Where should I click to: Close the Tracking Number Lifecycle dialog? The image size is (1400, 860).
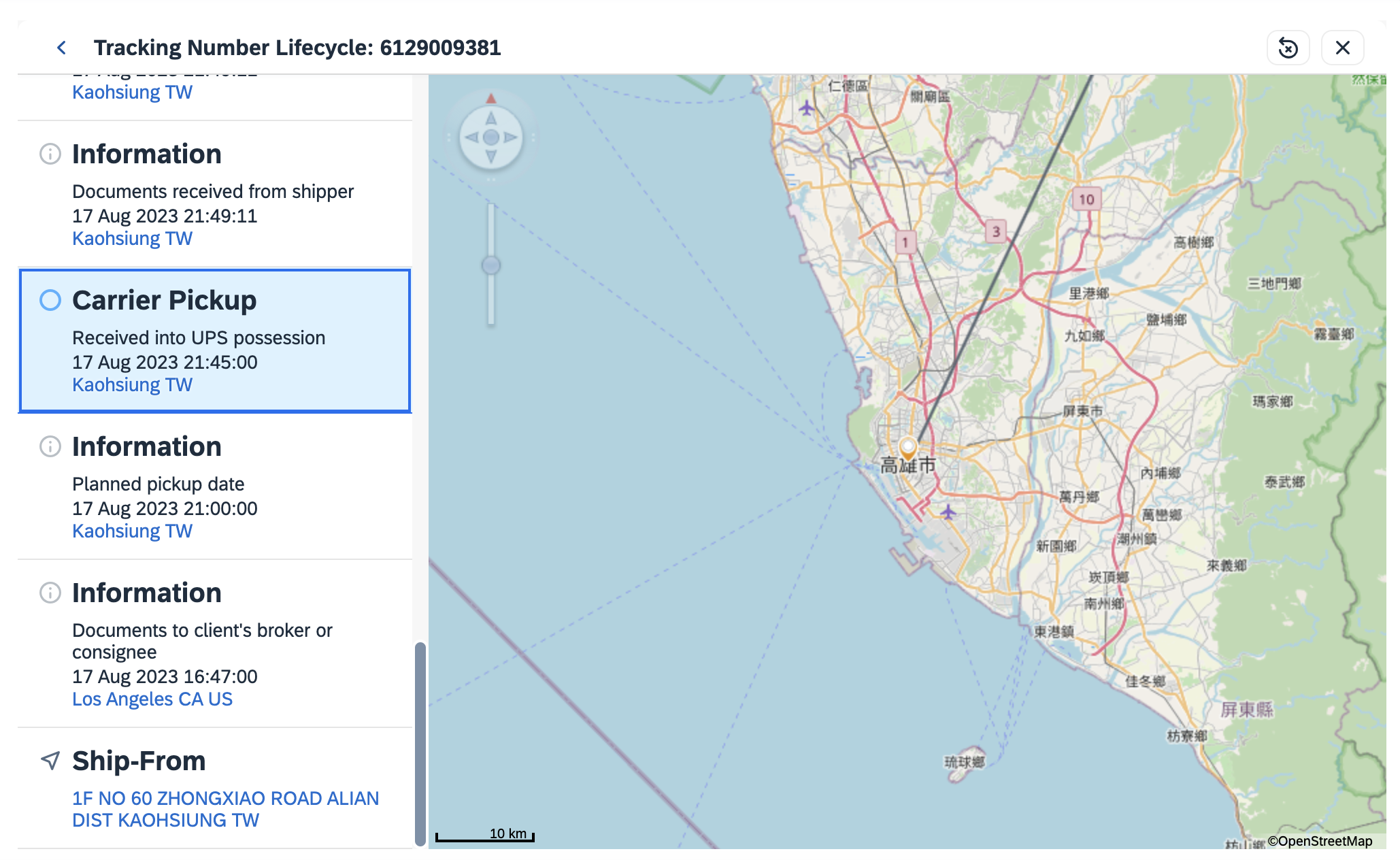1342,48
